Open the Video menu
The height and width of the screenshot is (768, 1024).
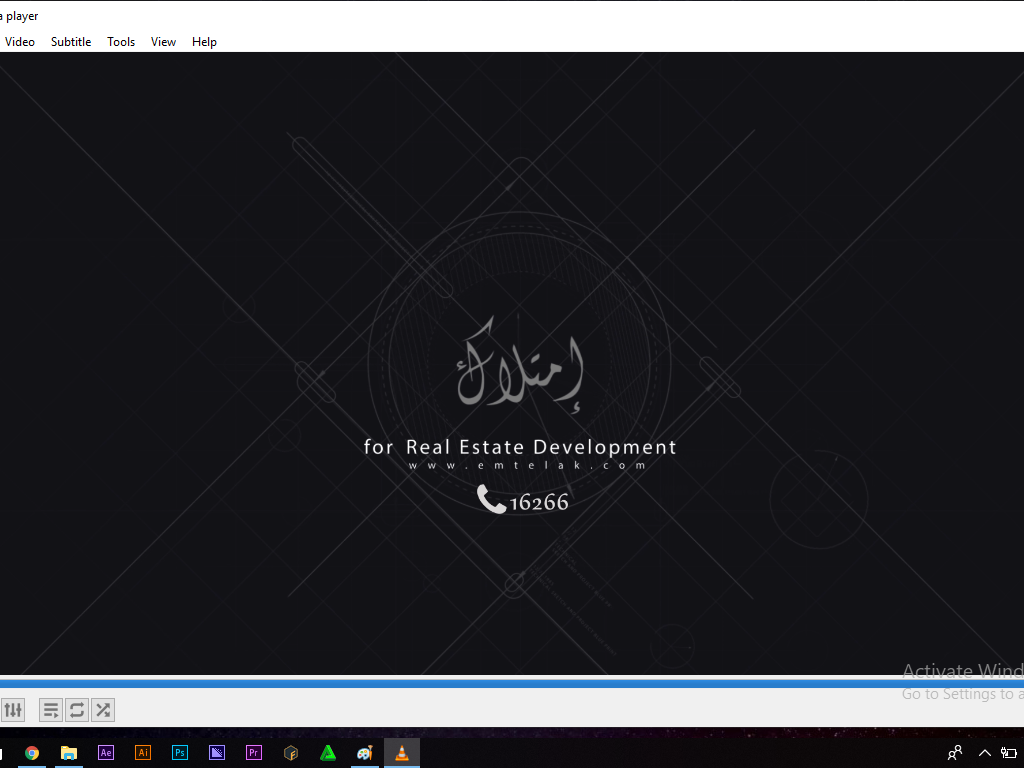coord(20,42)
